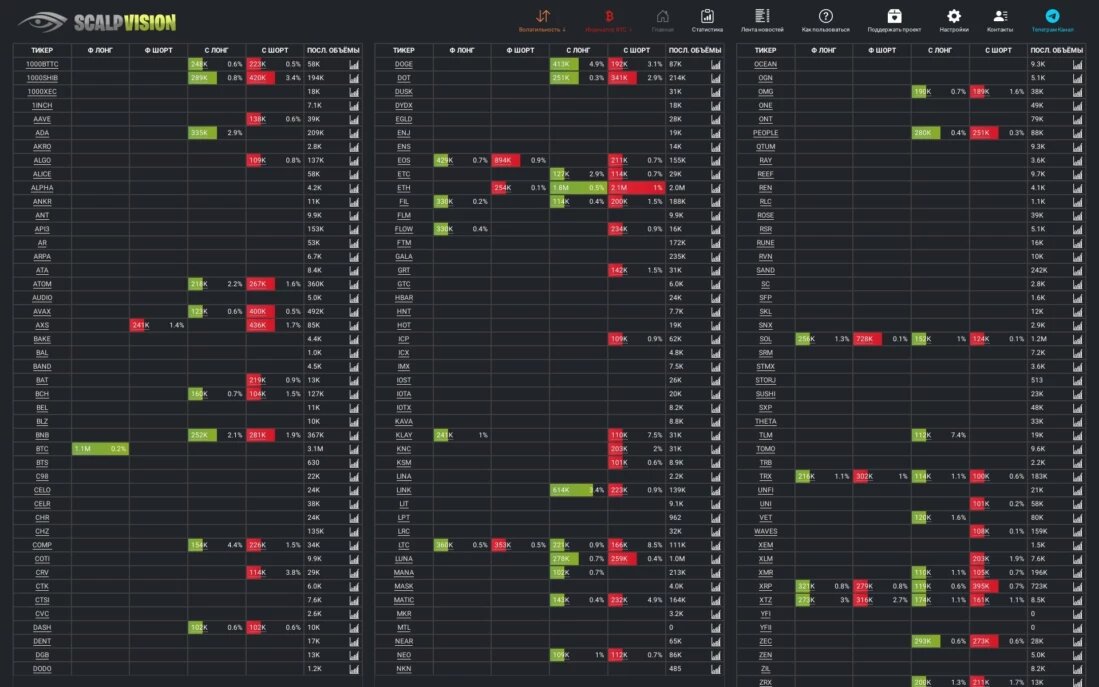Viewport: 1099px width, 687px height.
Task: Open chart icon for COMP row
Action: click(354, 545)
